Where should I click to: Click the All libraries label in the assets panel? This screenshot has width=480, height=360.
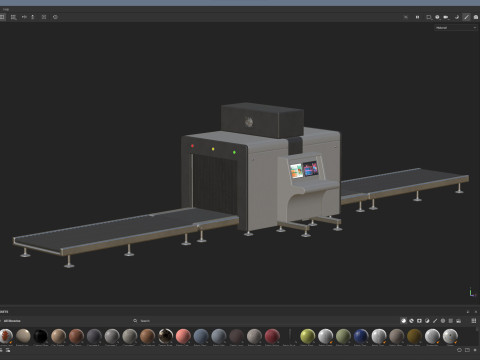12,321
